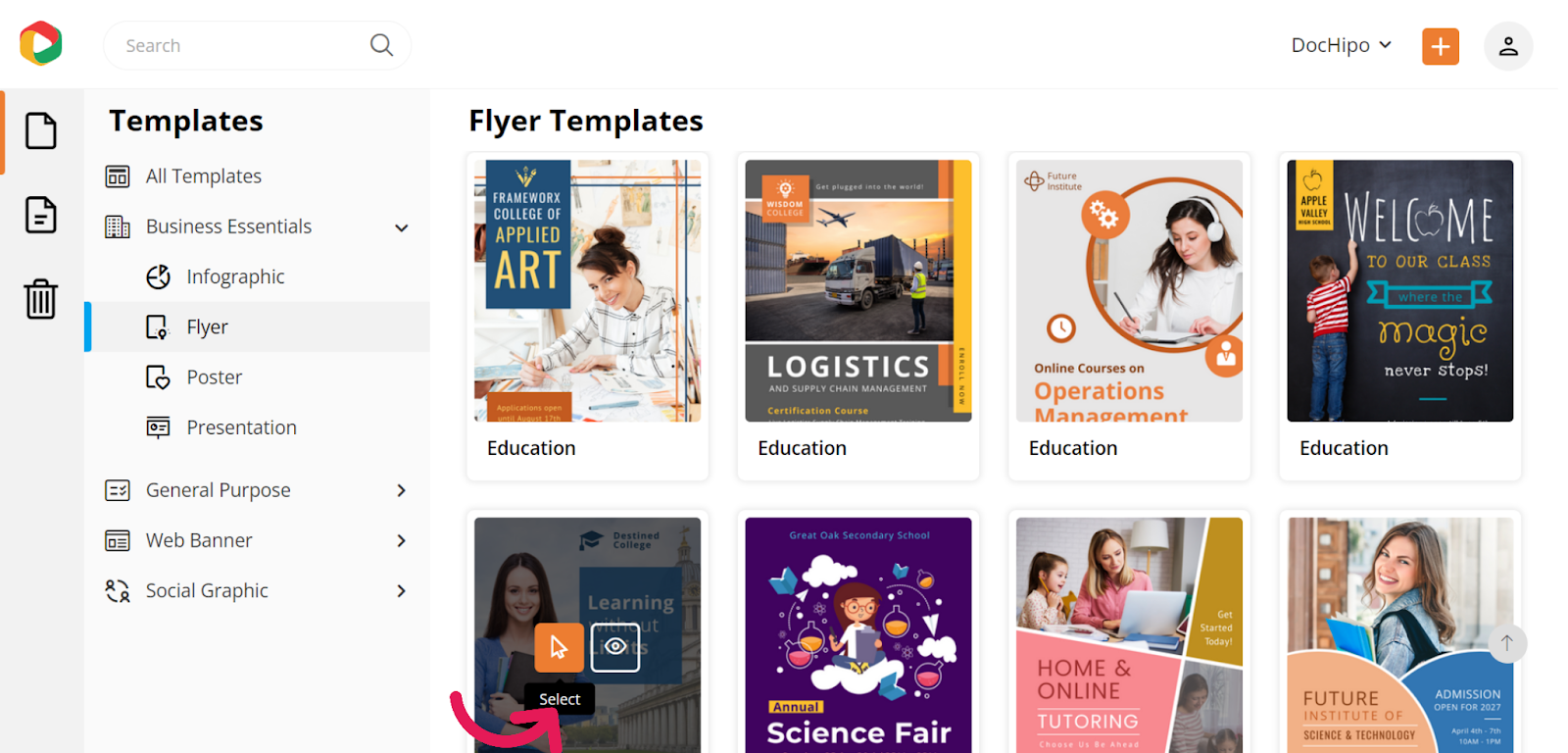Expand the Social Graphic category
1568x753 pixels.
pos(401,591)
